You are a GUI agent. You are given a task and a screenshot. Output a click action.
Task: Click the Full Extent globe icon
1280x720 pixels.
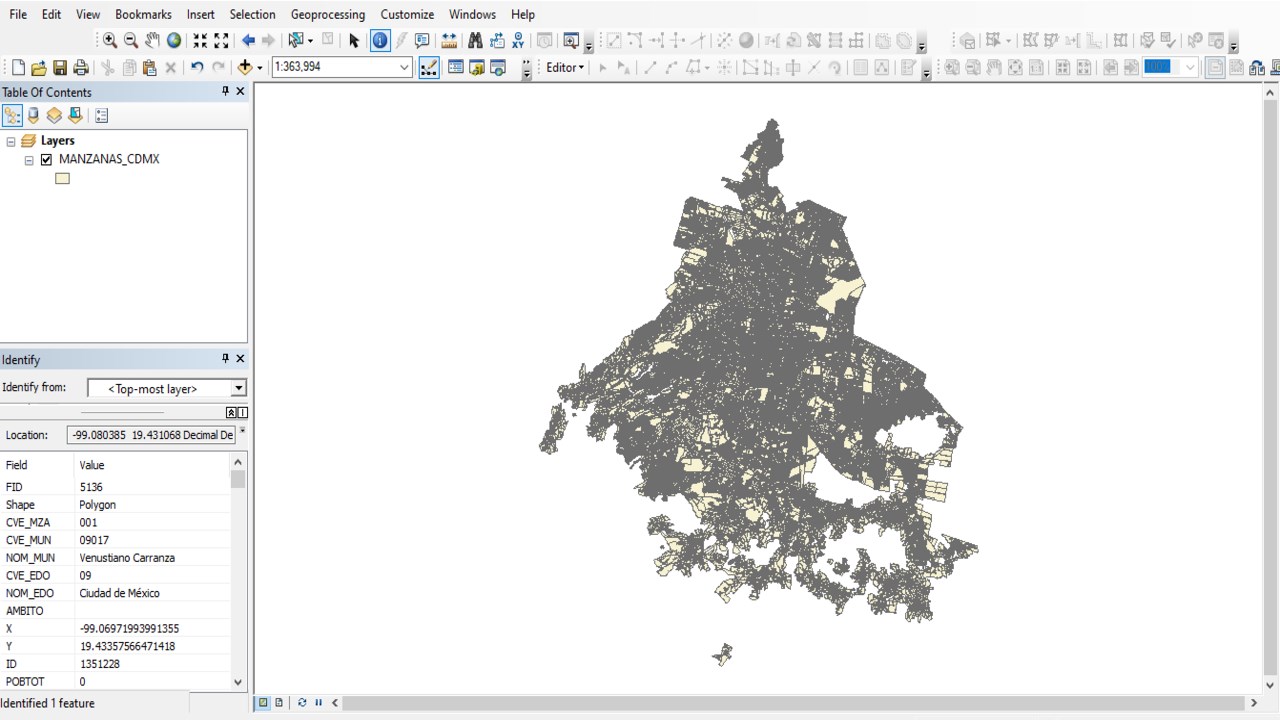pyautogui.click(x=174, y=41)
